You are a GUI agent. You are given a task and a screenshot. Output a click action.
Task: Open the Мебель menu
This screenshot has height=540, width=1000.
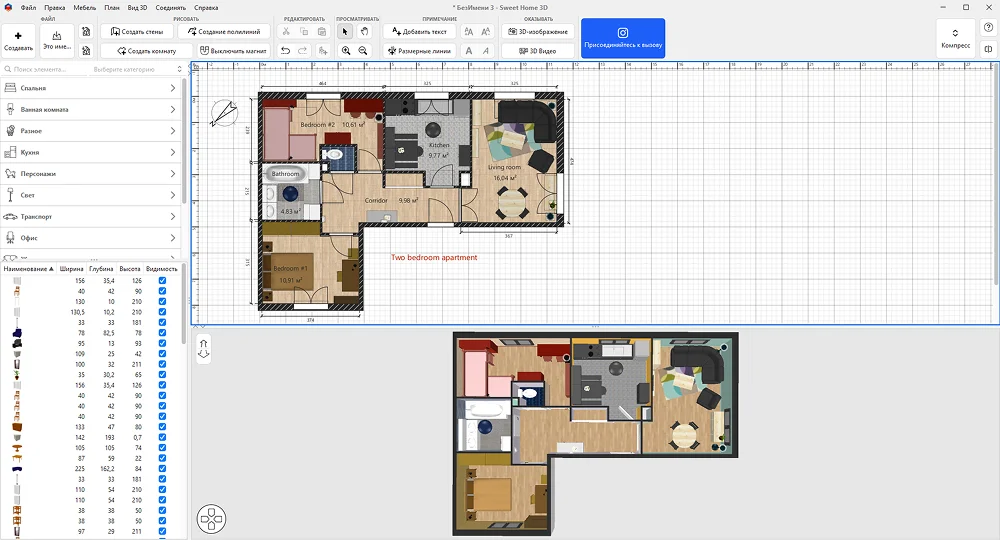tap(84, 7)
